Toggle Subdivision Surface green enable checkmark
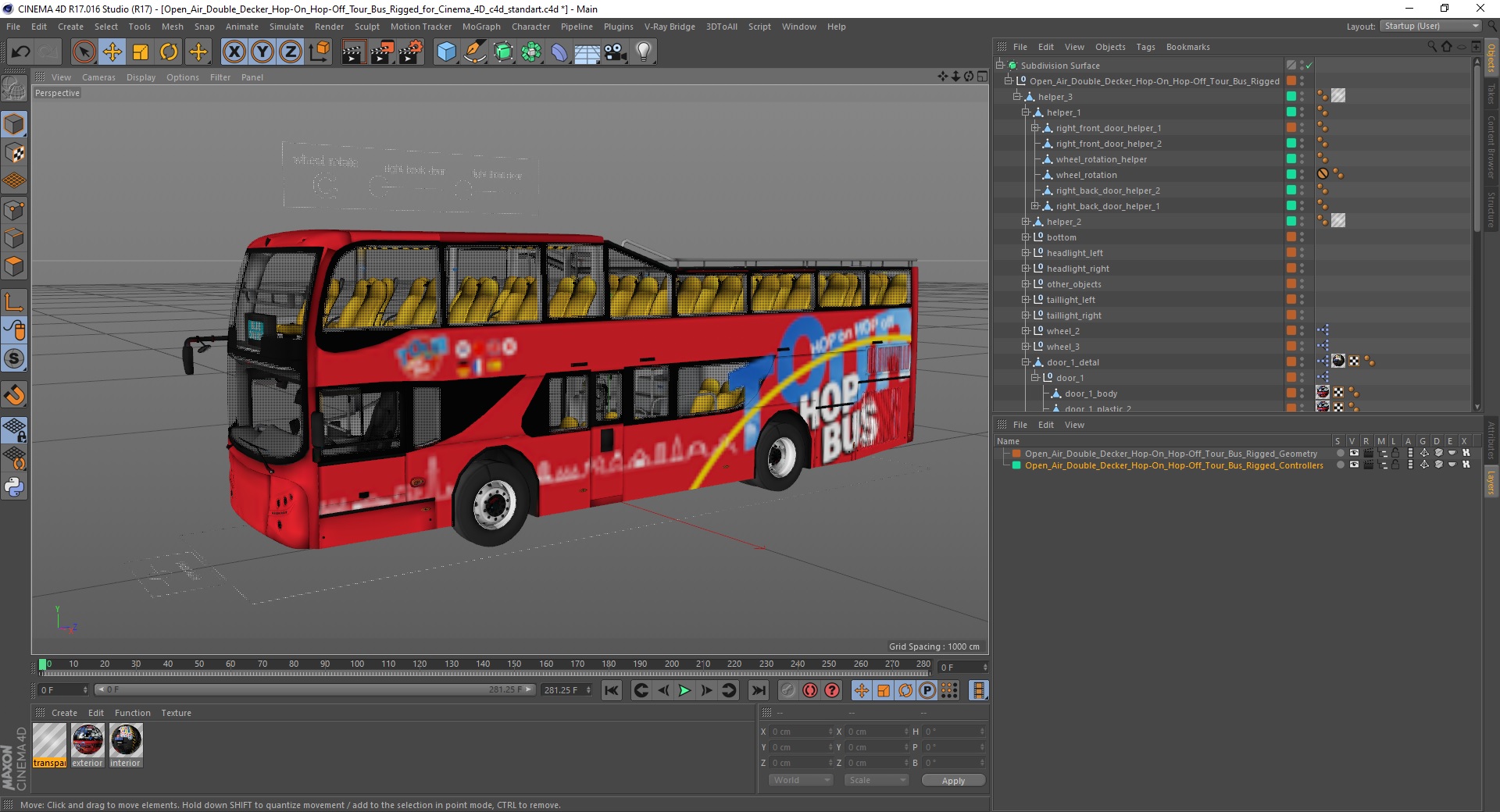The height and width of the screenshot is (812, 1500). click(1309, 66)
